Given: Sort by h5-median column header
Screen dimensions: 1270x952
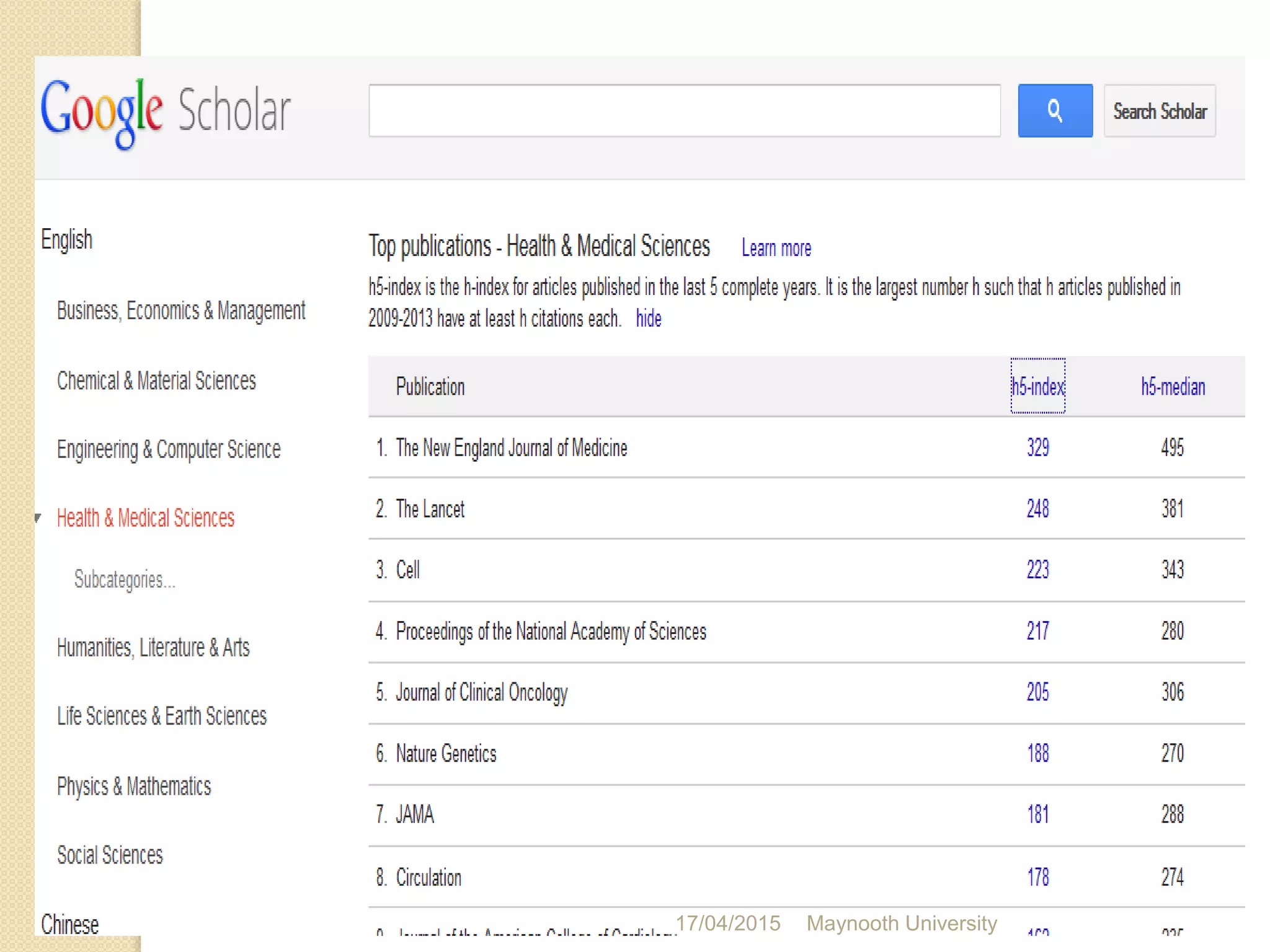Looking at the screenshot, I should tap(1173, 387).
